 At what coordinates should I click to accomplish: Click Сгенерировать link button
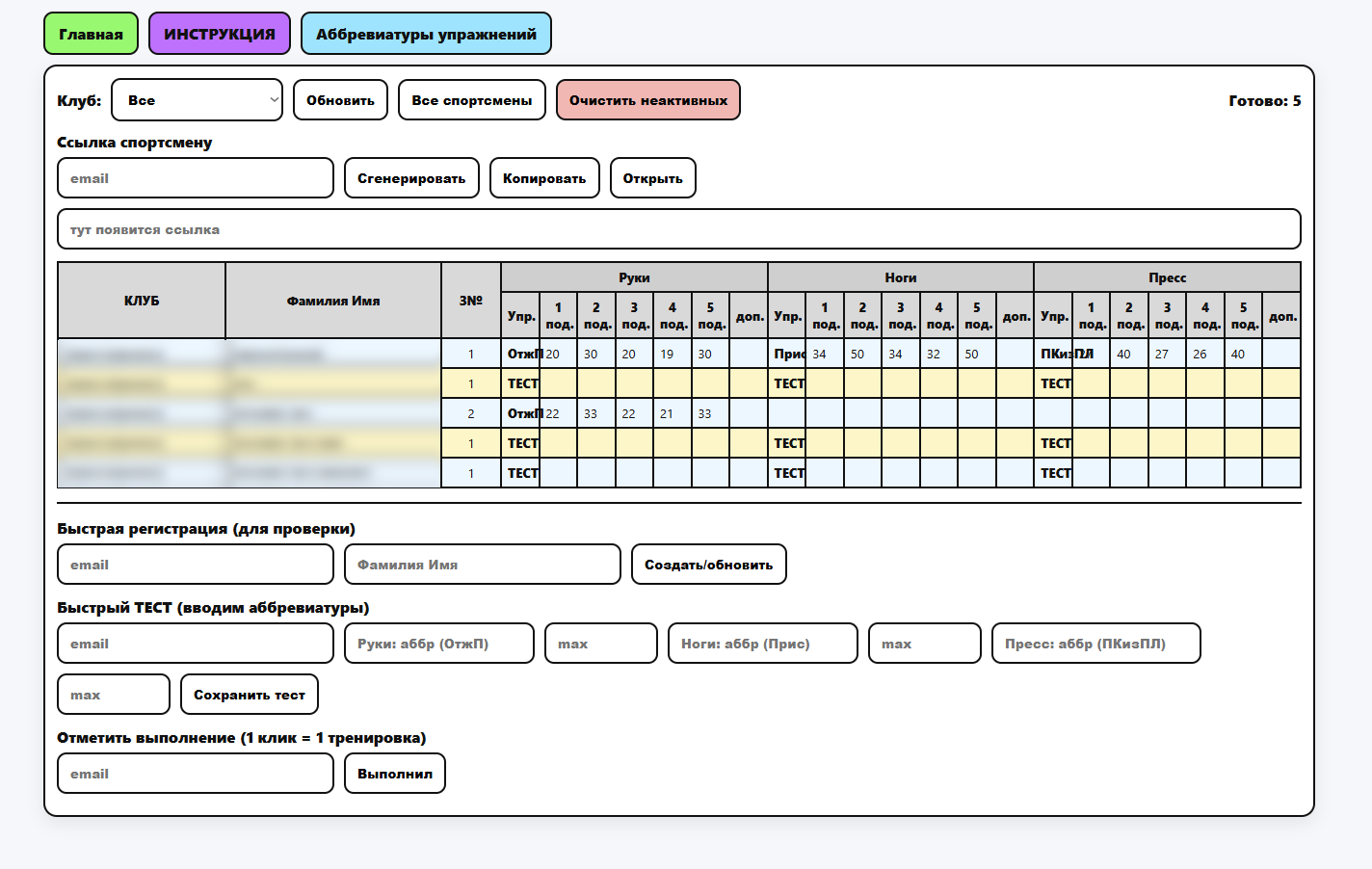411,178
